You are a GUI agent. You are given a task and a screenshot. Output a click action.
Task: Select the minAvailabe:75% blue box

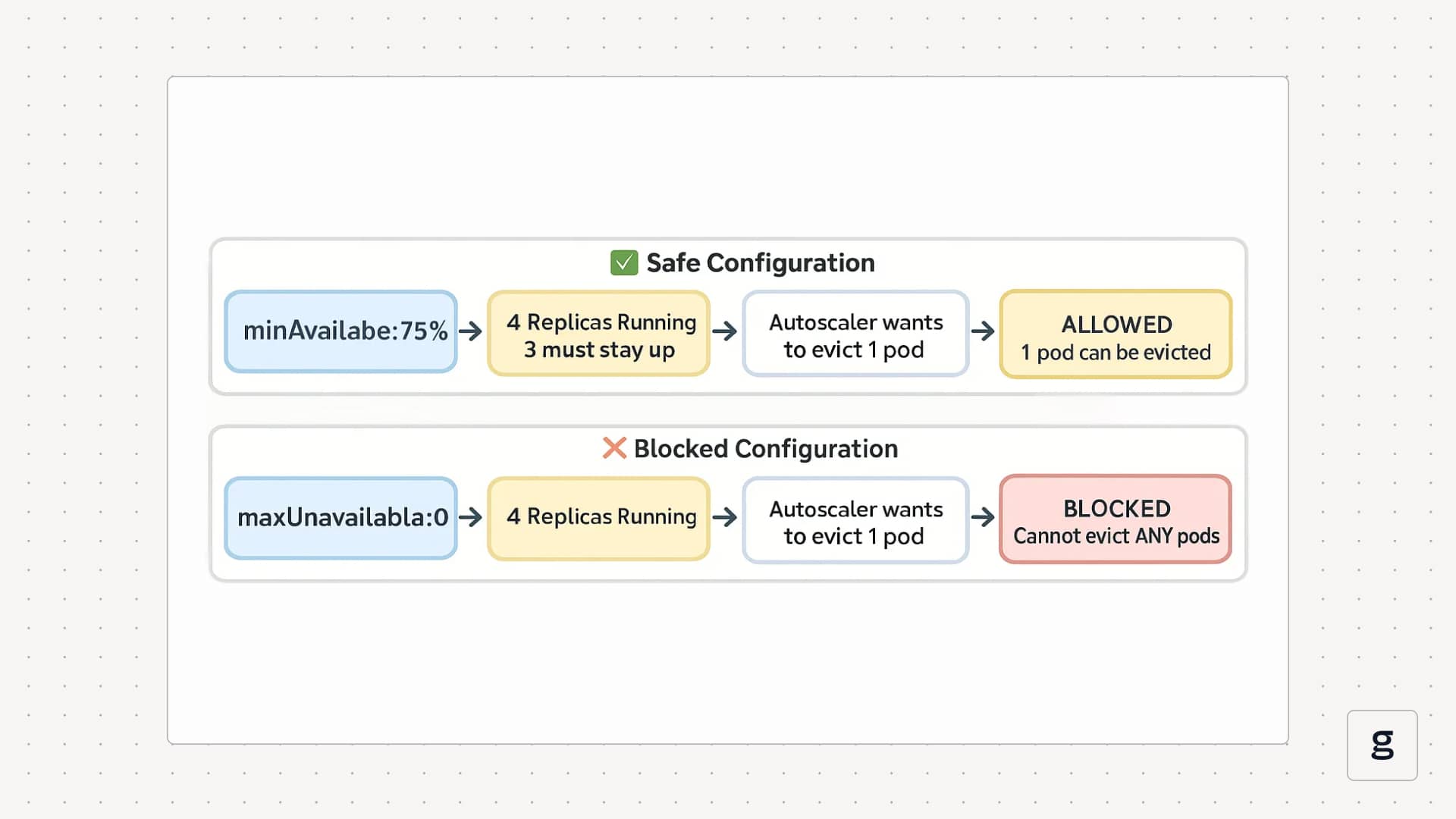pyautogui.click(x=341, y=331)
